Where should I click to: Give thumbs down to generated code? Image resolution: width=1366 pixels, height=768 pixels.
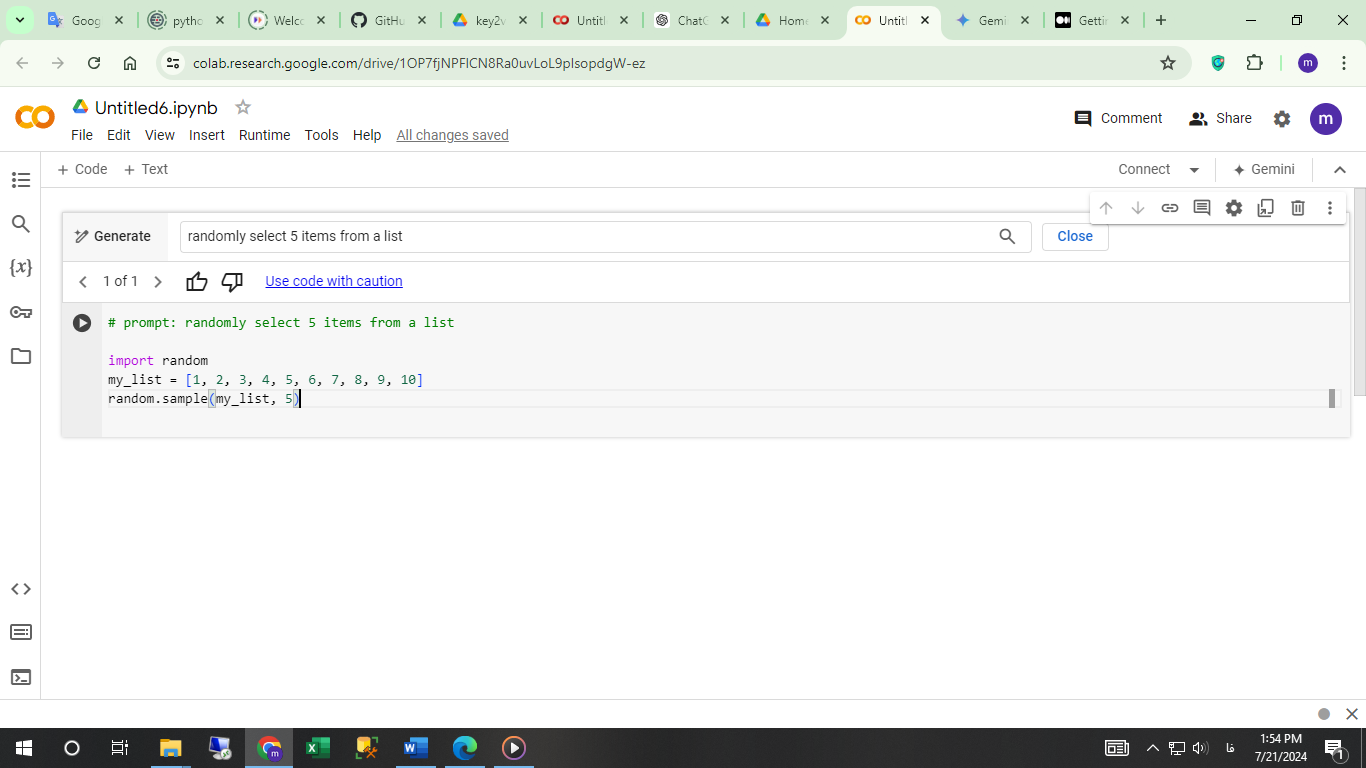[232, 282]
